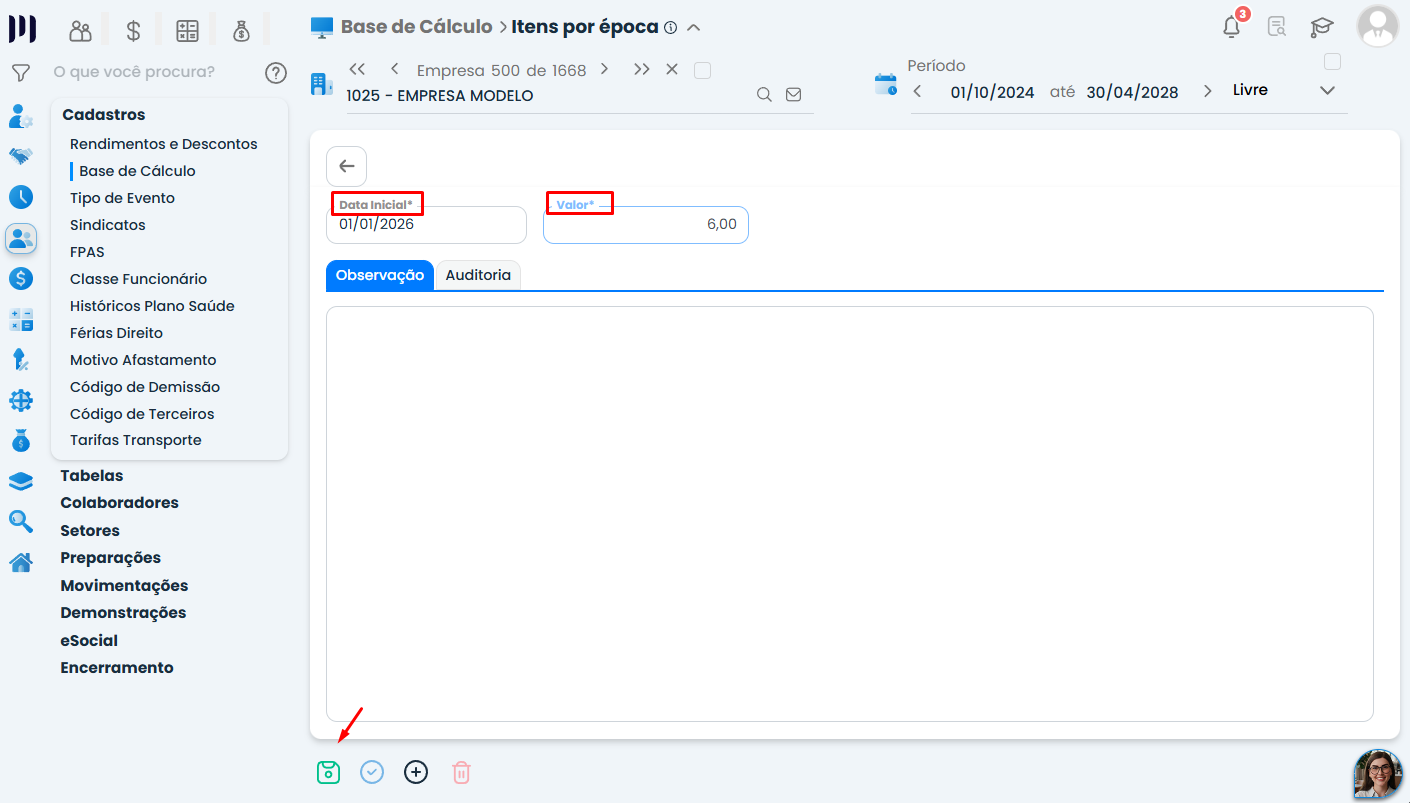This screenshot has width=1410, height=803.
Task: Move period forward with right arrow
Action: point(1208,91)
